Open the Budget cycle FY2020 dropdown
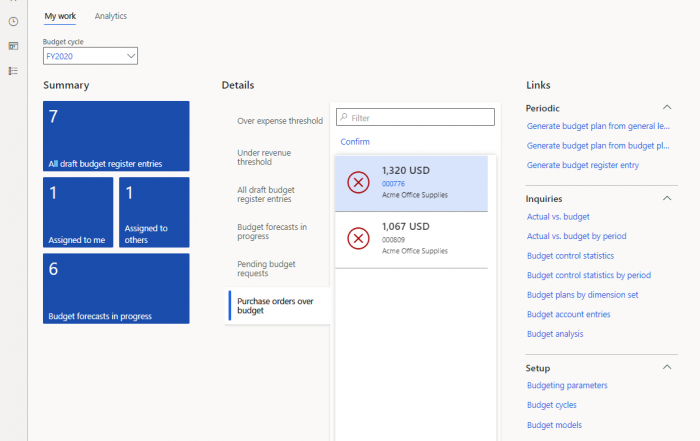 tap(90, 56)
